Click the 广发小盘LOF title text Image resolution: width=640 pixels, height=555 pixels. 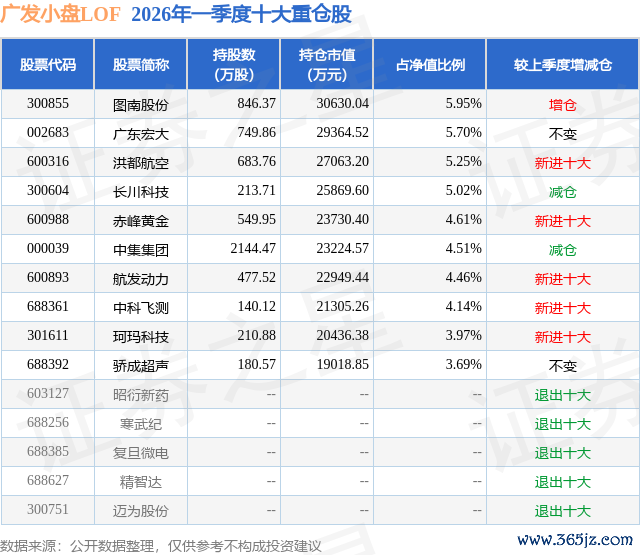click(60, 14)
